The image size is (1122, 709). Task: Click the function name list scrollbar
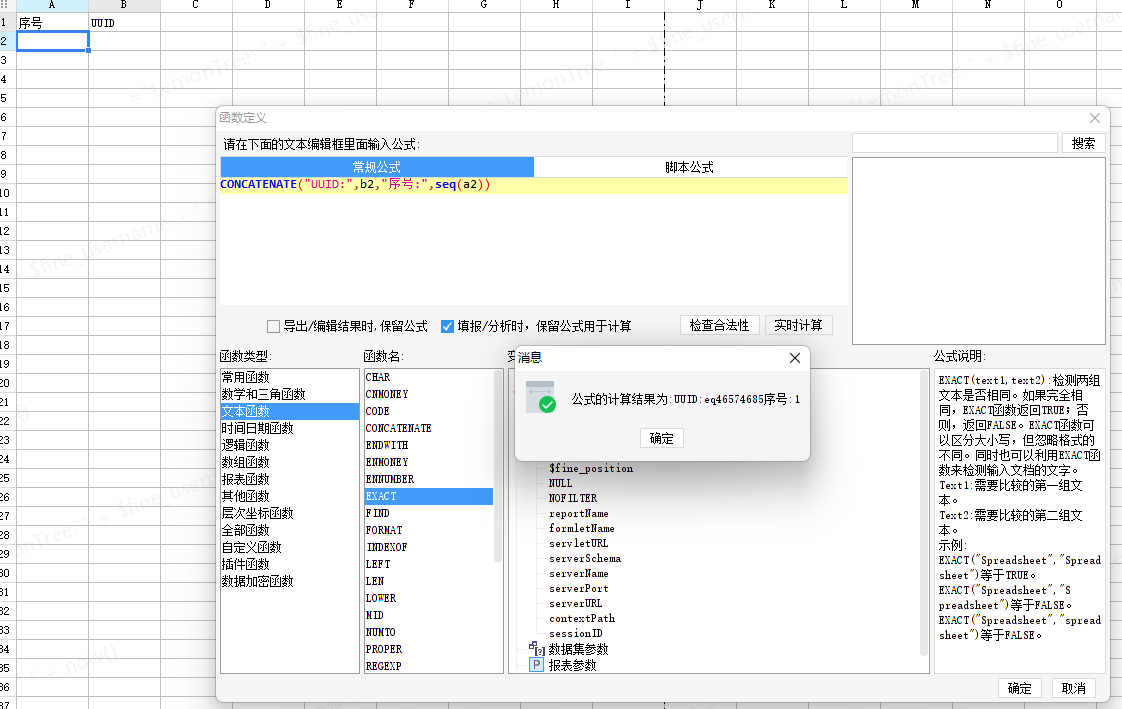click(498, 465)
